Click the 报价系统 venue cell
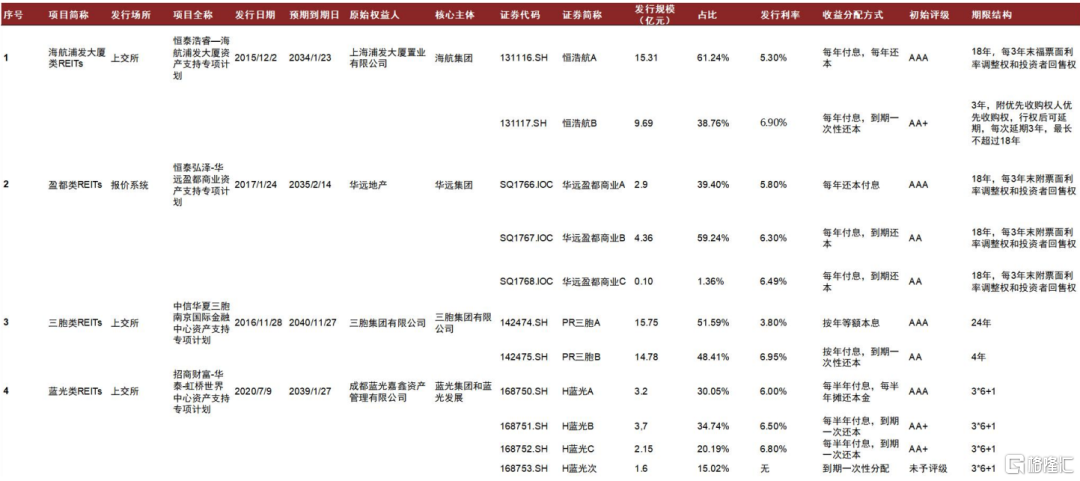 pyautogui.click(x=129, y=185)
